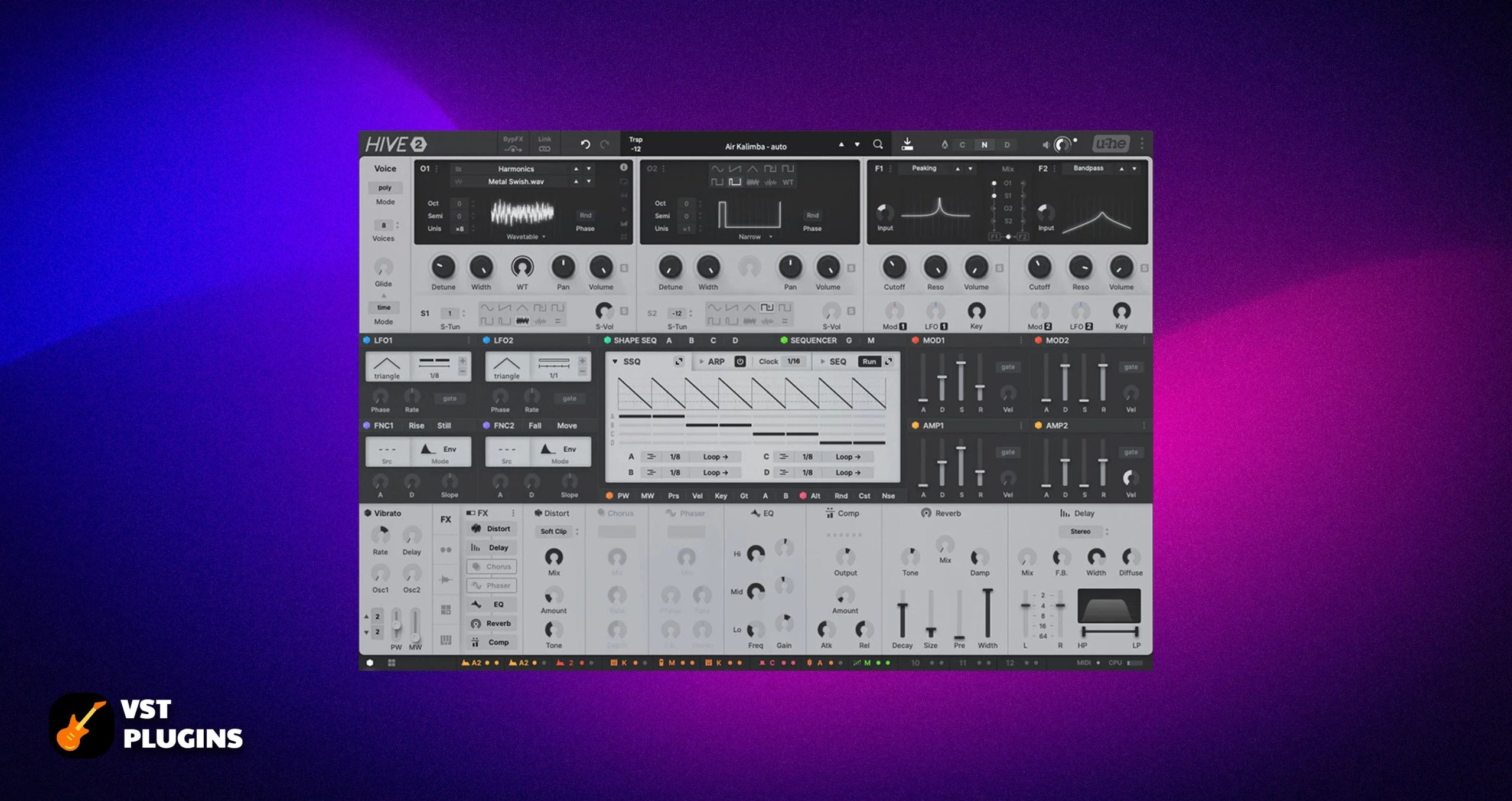1512x801 pixels.
Task: Click the Link chain icon
Action: 545,149
